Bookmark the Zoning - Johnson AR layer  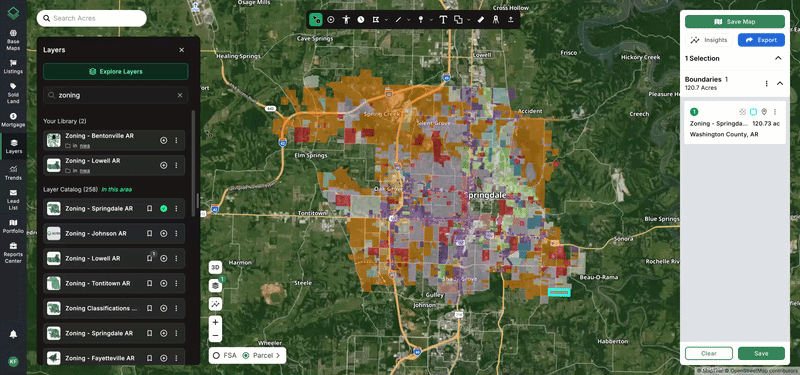(149, 233)
